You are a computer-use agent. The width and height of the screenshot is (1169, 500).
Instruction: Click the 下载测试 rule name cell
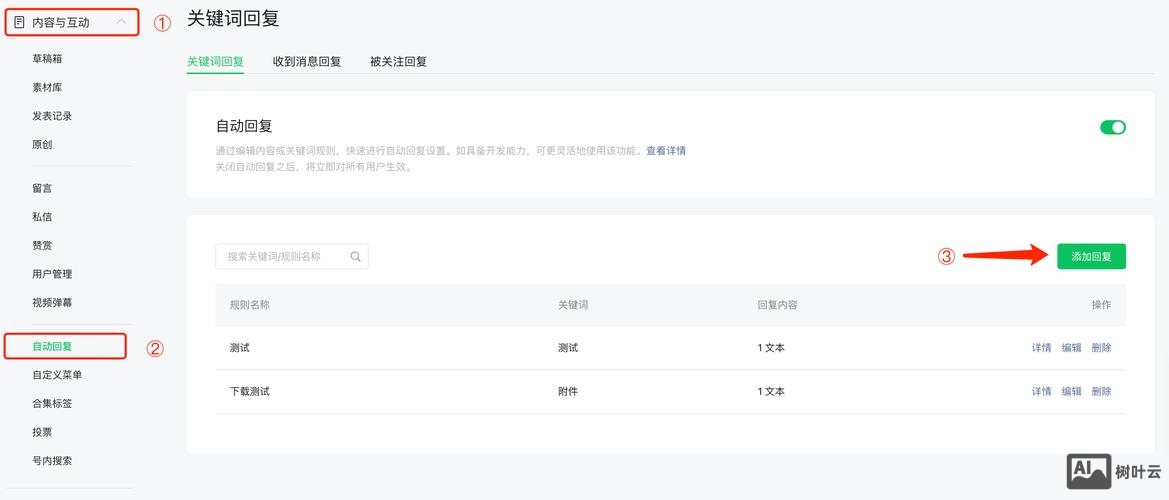click(250, 391)
